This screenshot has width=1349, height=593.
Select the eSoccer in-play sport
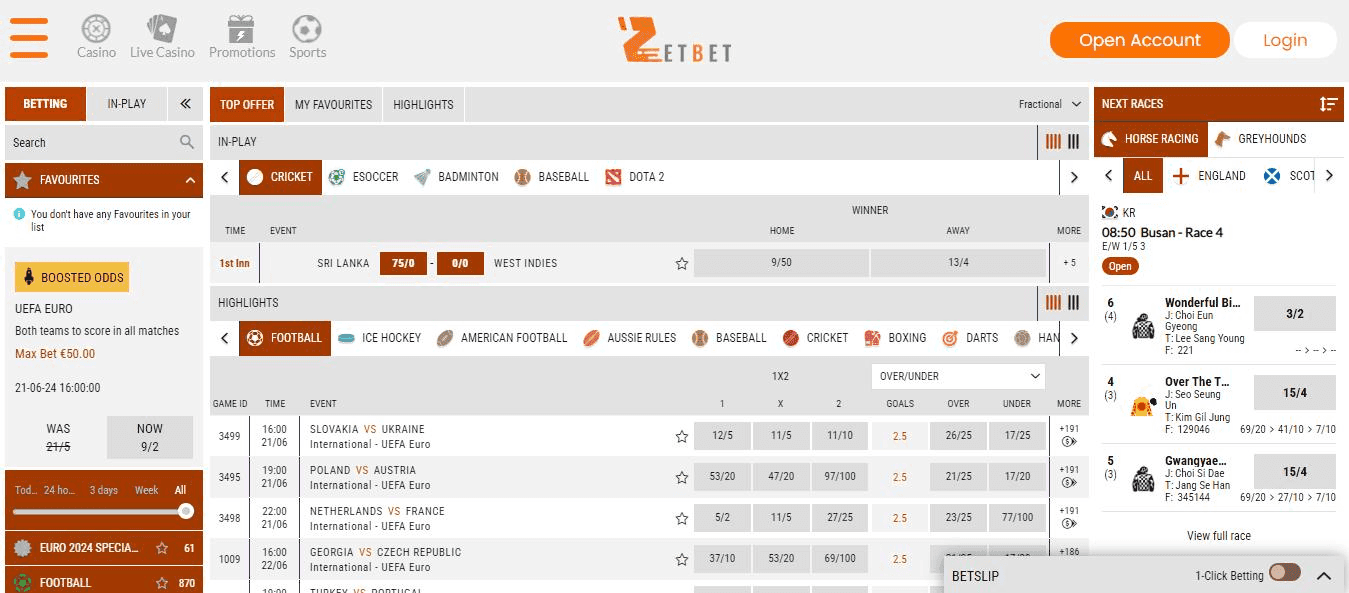363,177
